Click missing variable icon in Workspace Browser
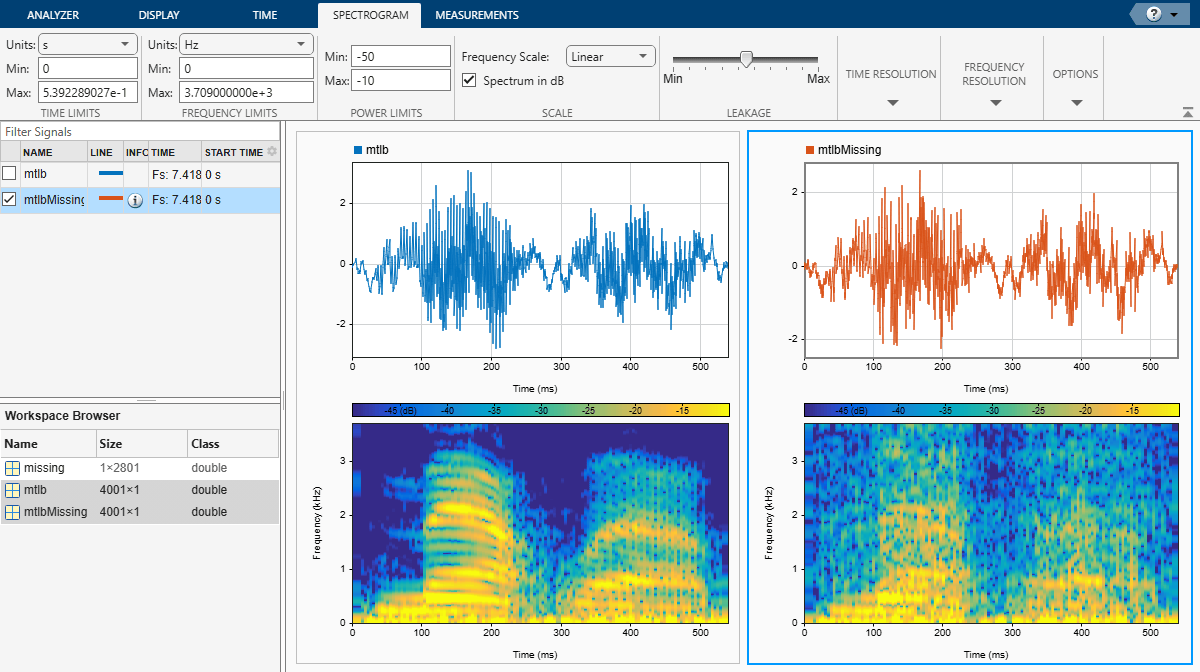Image resolution: width=1200 pixels, height=672 pixels. pos(12,468)
